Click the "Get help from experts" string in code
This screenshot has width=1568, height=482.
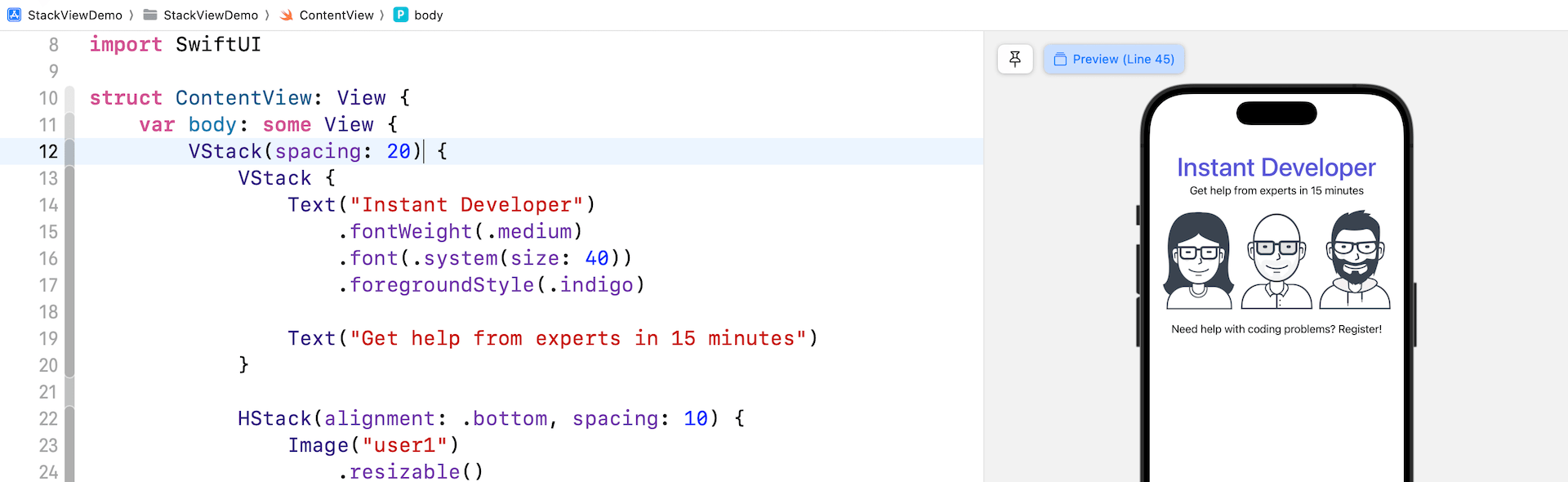(x=578, y=338)
